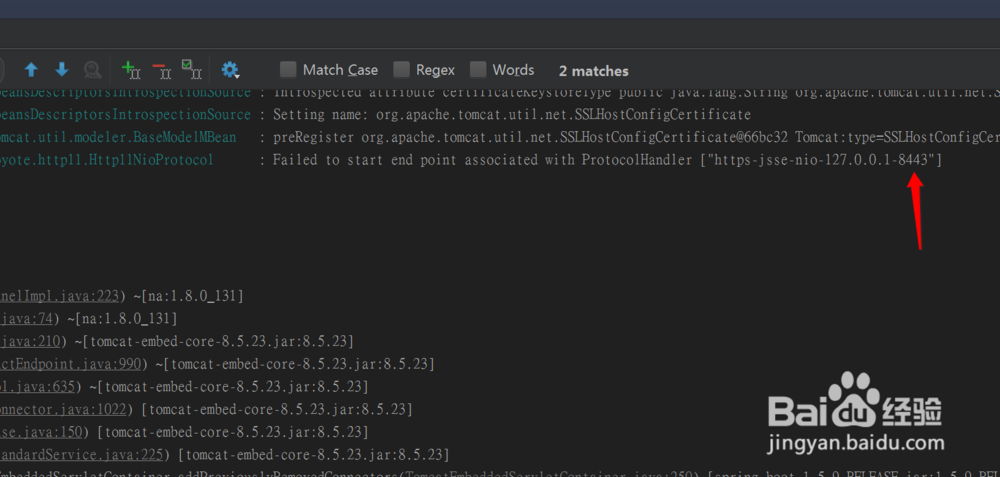Select all occurrences icon with checkmark

tap(191, 70)
